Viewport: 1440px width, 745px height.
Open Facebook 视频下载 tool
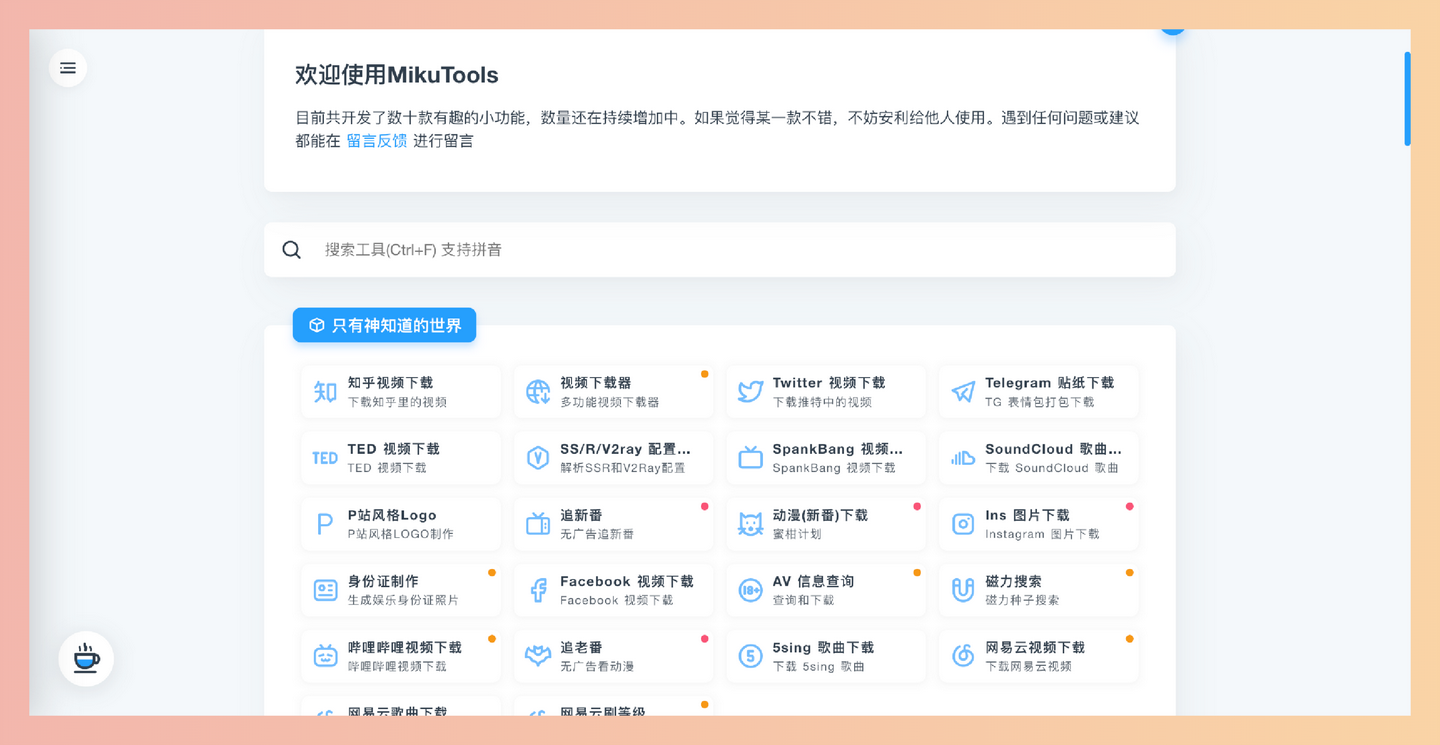614,590
